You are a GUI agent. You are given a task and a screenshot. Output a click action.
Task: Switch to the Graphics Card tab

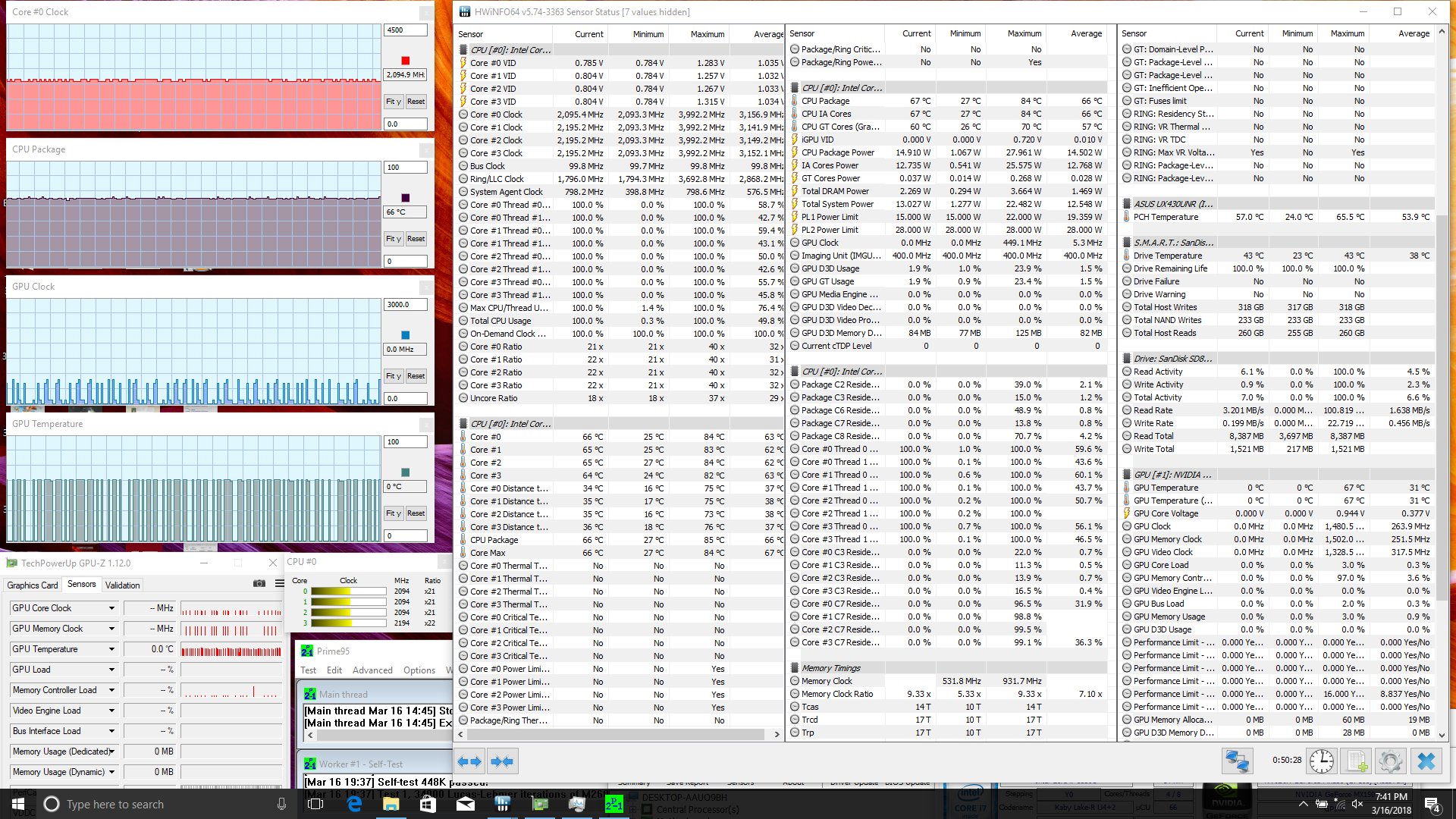pos(33,585)
